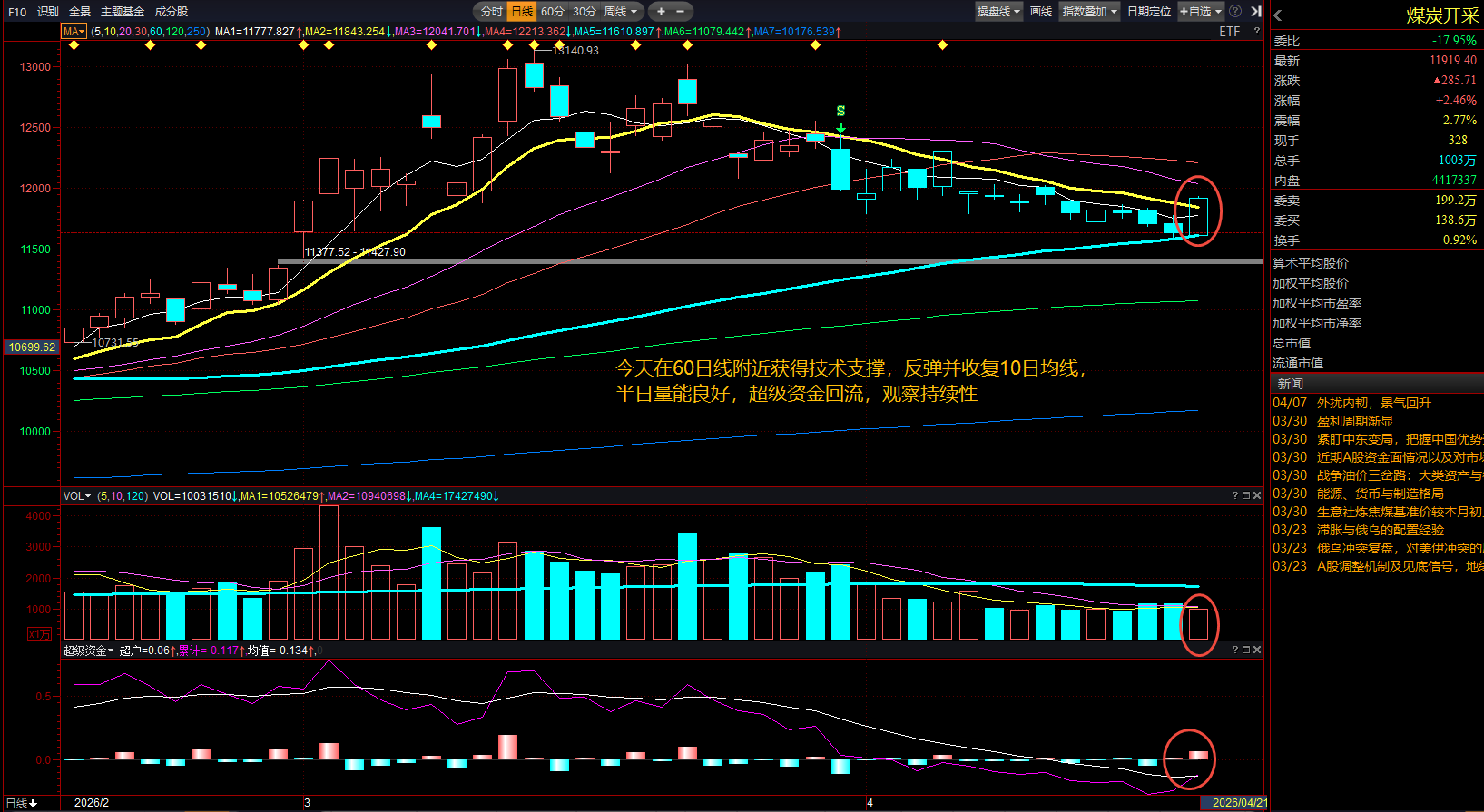Select the 30分 period view
This screenshot has width=1484, height=812.
click(584, 11)
